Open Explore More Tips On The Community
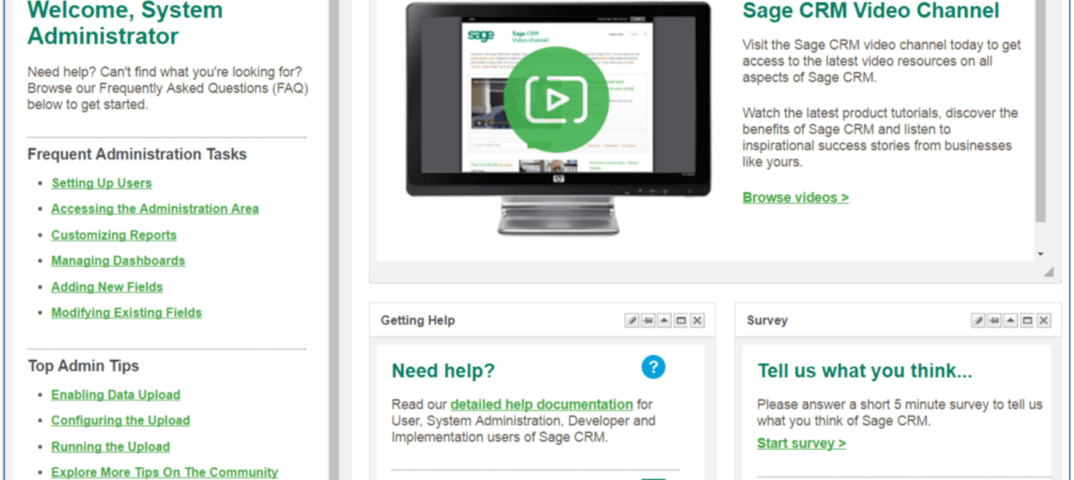Viewport: 1074px width, 480px height. (164, 472)
